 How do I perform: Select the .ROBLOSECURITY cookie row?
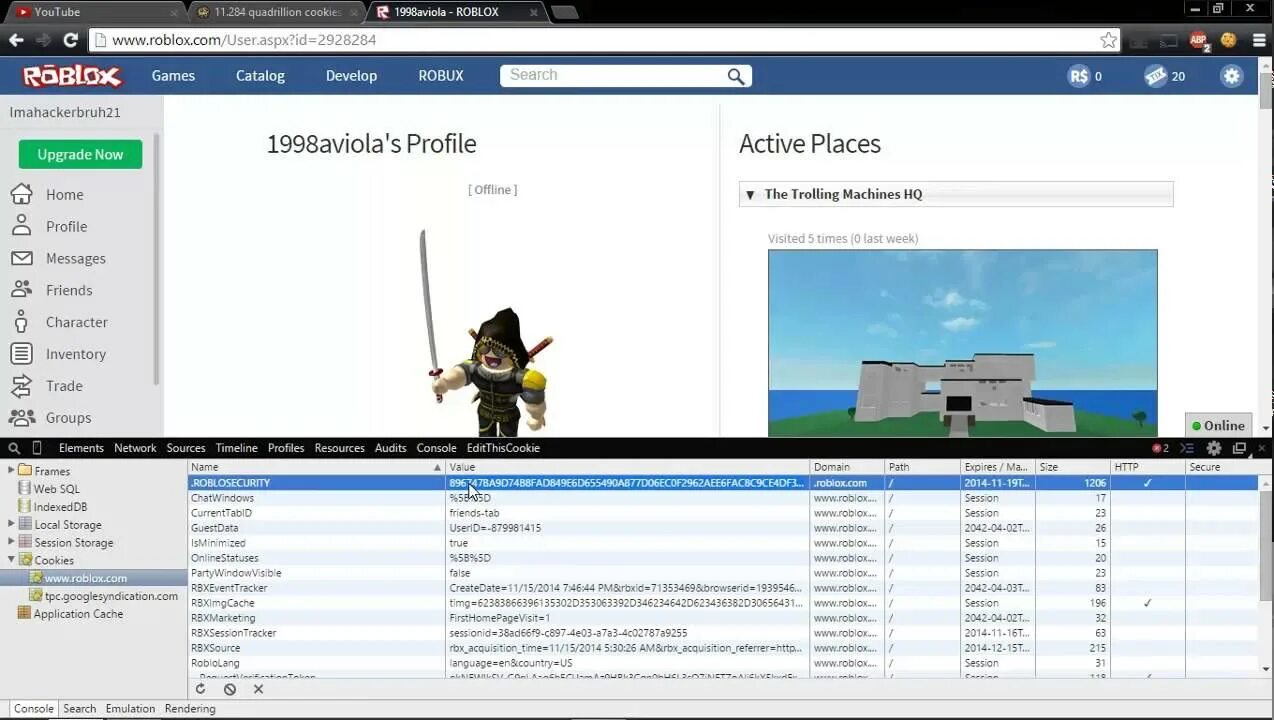click(x=723, y=483)
